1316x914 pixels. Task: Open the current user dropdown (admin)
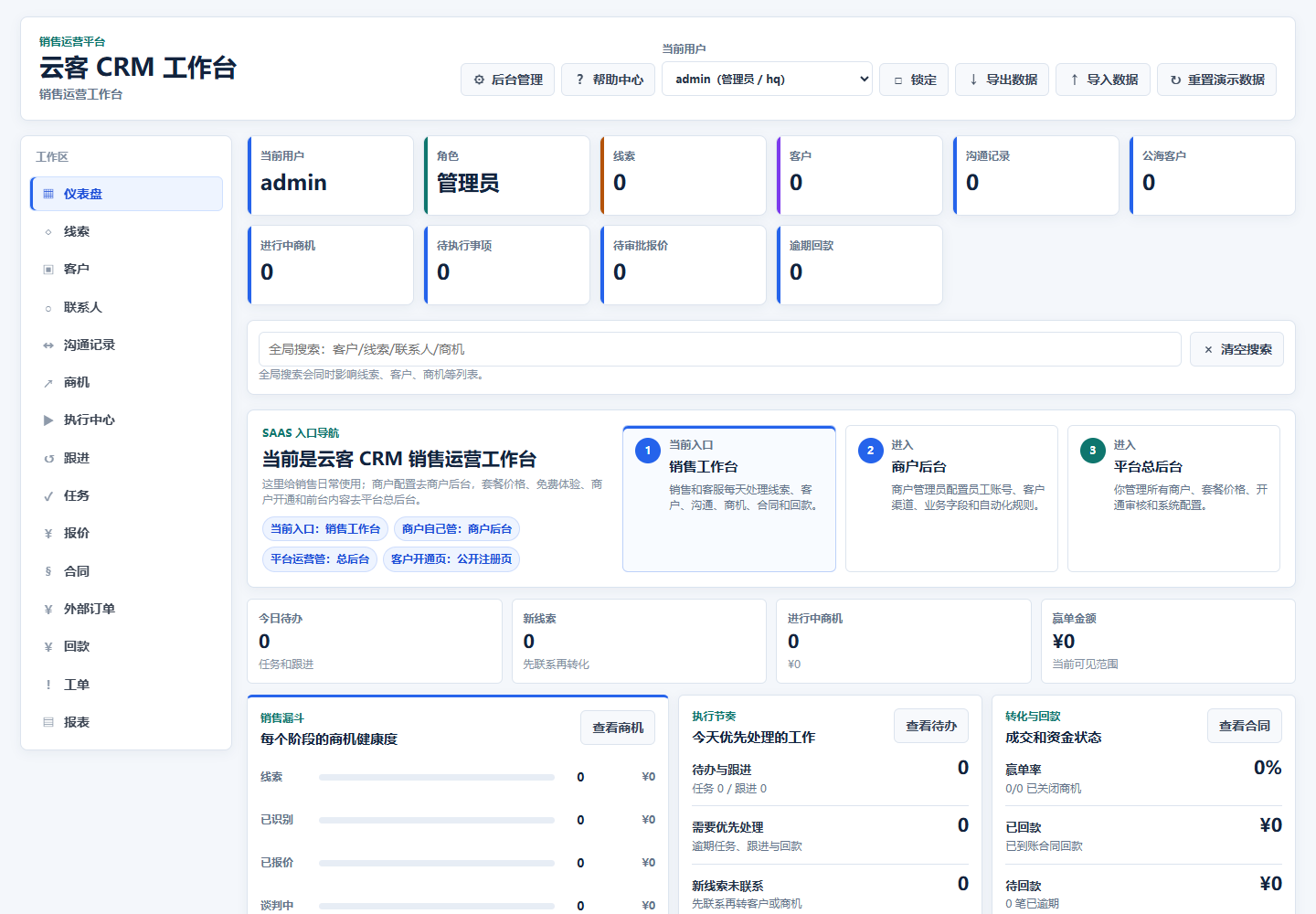[767, 79]
